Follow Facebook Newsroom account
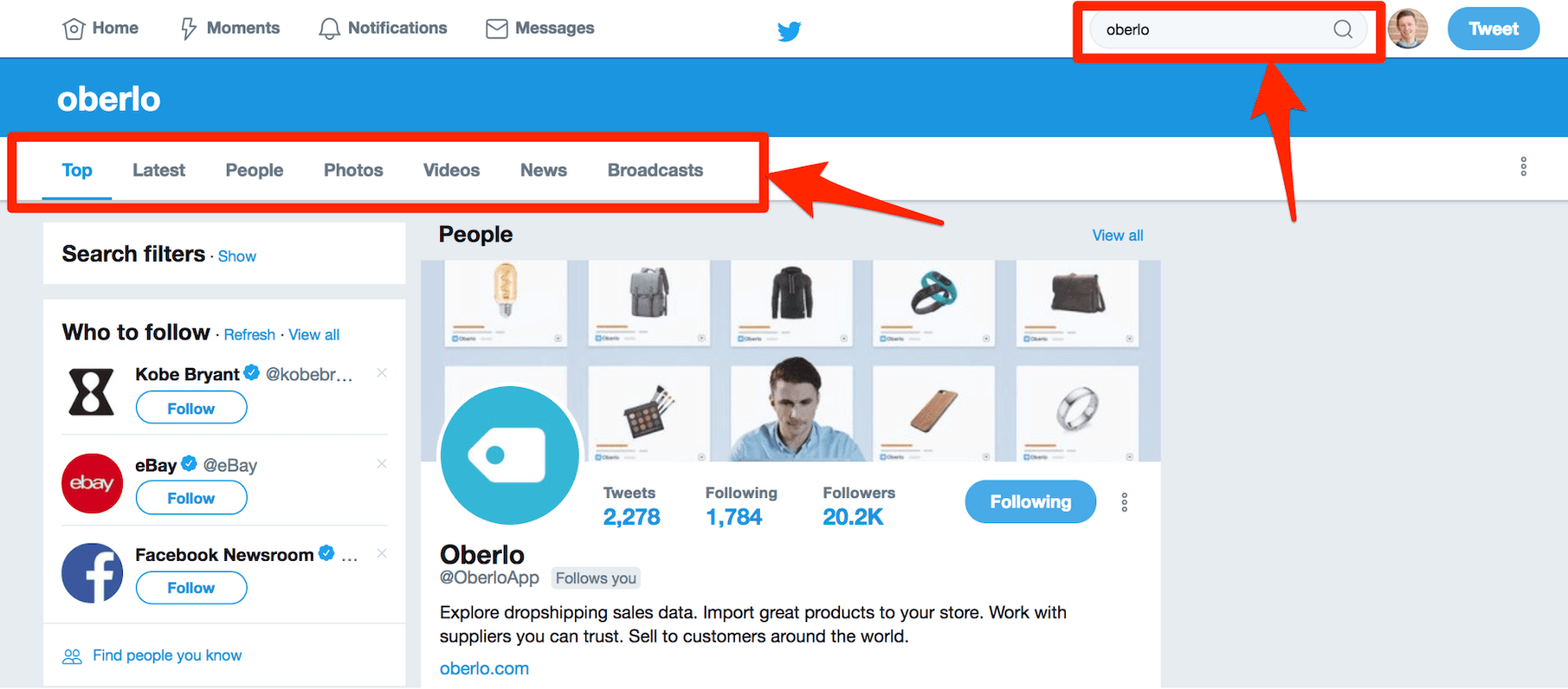Image resolution: width=1568 pixels, height=689 pixels. [191, 587]
